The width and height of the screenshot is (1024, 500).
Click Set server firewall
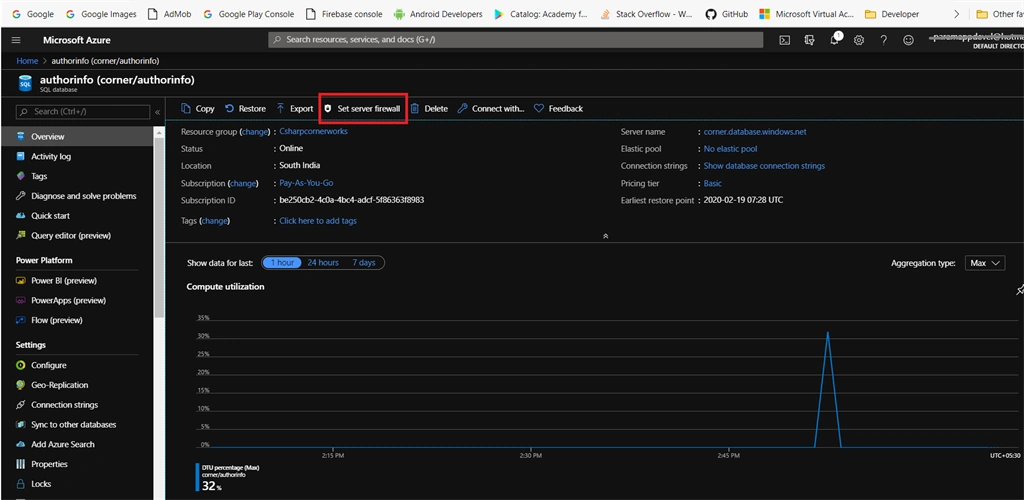(x=362, y=108)
